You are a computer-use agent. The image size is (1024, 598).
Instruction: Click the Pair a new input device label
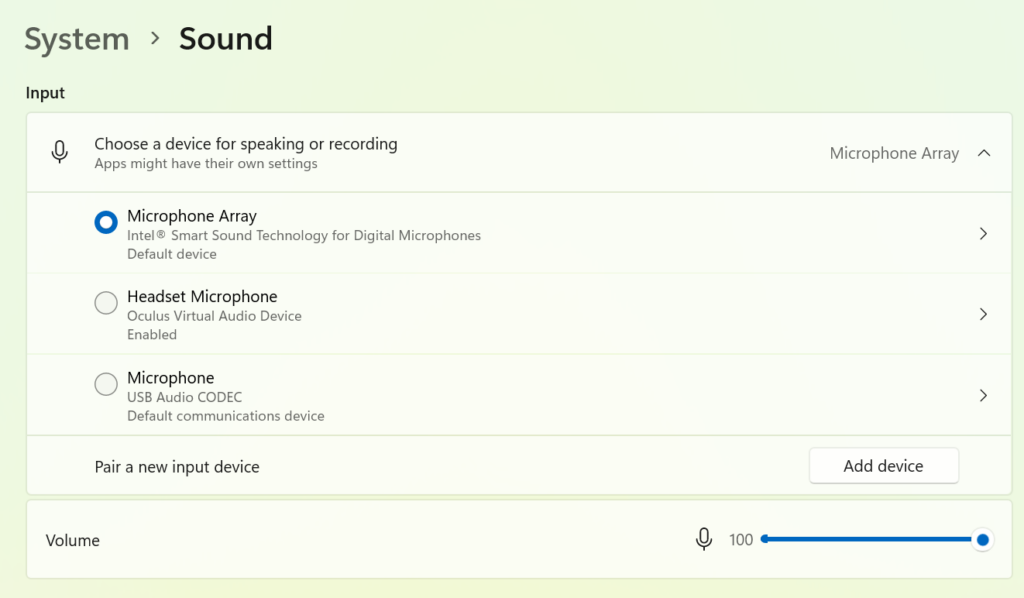(x=177, y=467)
